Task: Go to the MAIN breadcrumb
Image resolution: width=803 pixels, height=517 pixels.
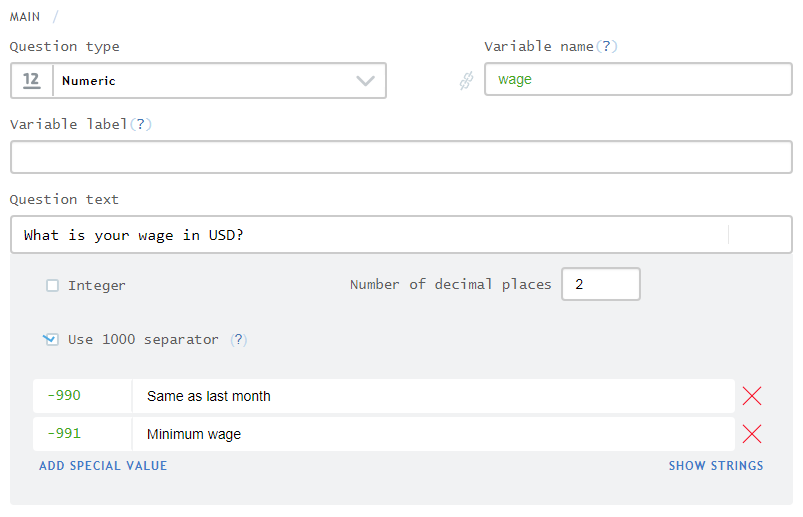Action: tap(25, 16)
